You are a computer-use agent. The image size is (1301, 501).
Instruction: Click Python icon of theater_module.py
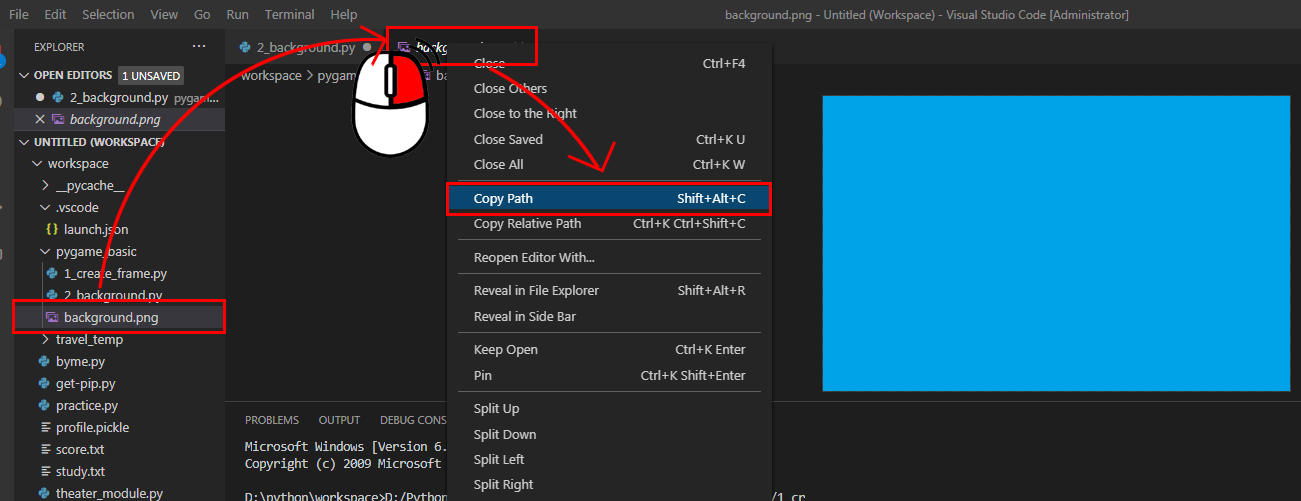click(44, 493)
